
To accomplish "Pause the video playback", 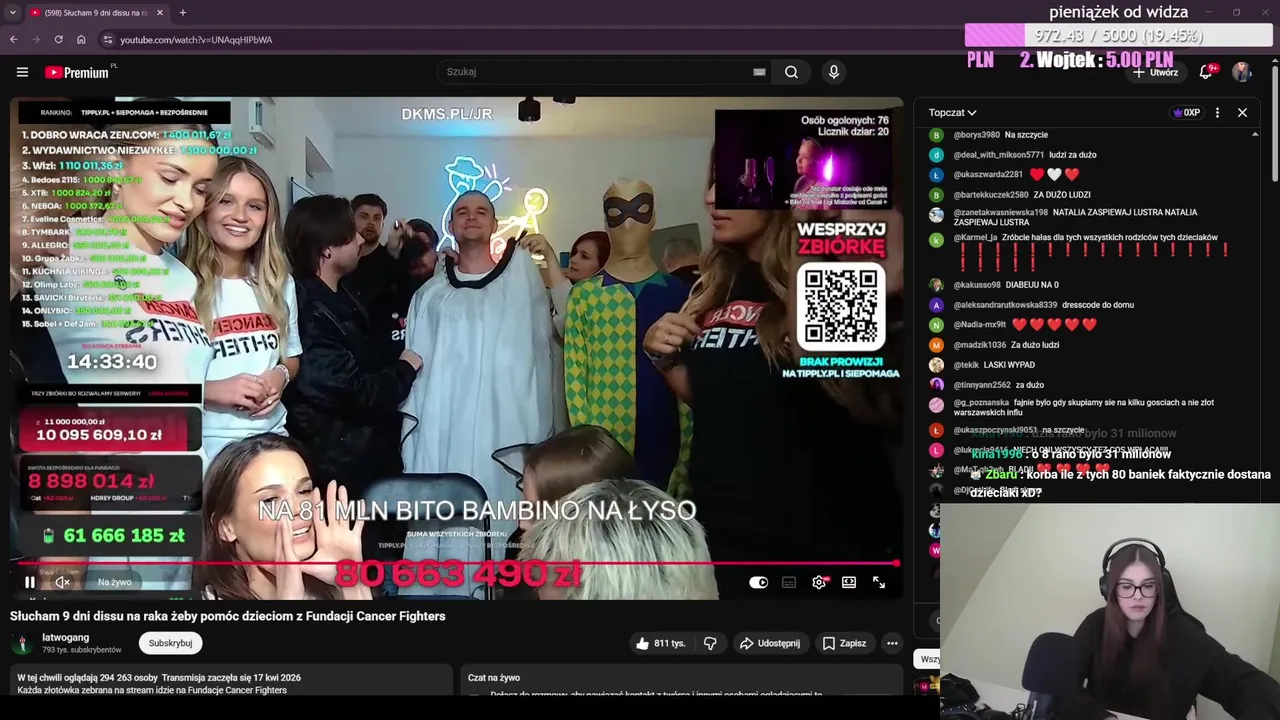I will click(30, 582).
